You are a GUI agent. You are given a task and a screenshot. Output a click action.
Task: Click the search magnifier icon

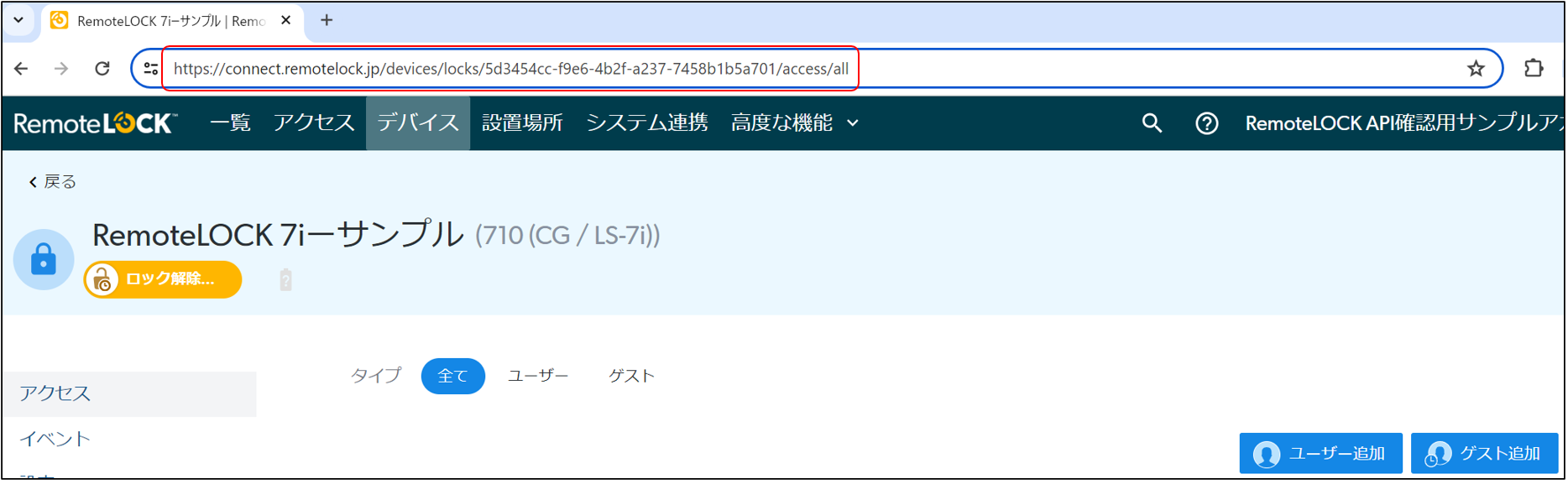(x=1152, y=123)
